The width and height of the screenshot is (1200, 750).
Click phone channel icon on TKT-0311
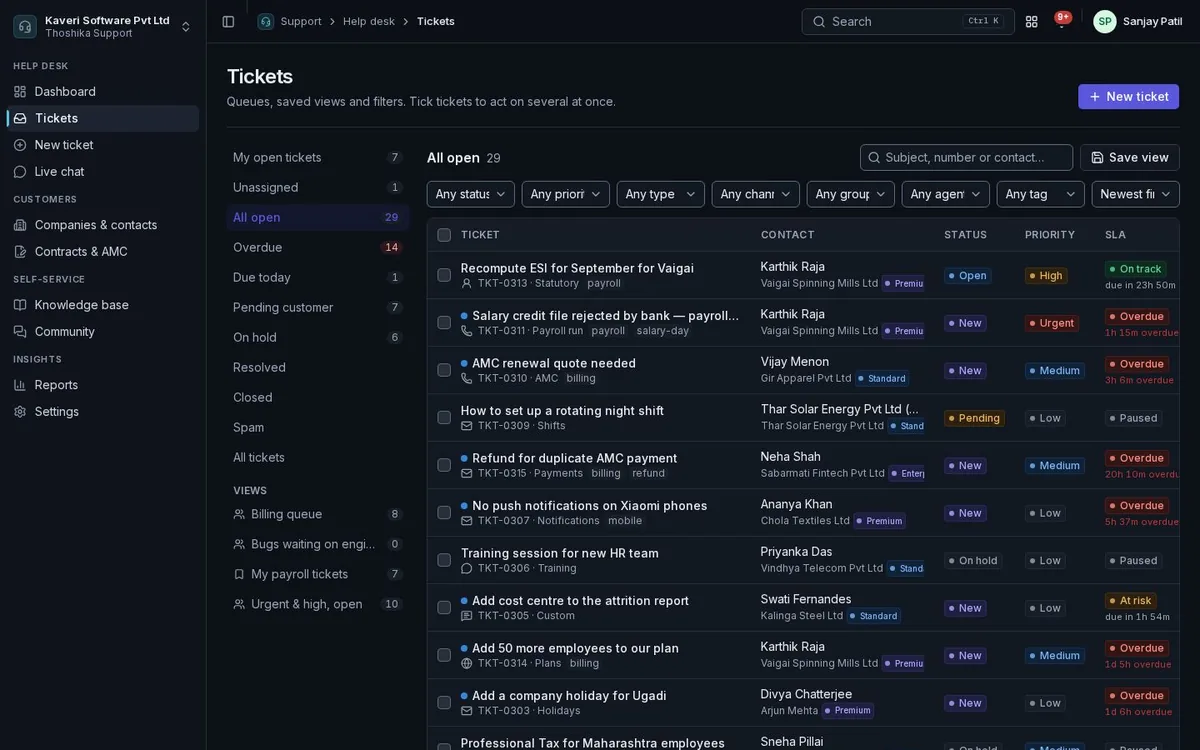click(x=467, y=331)
